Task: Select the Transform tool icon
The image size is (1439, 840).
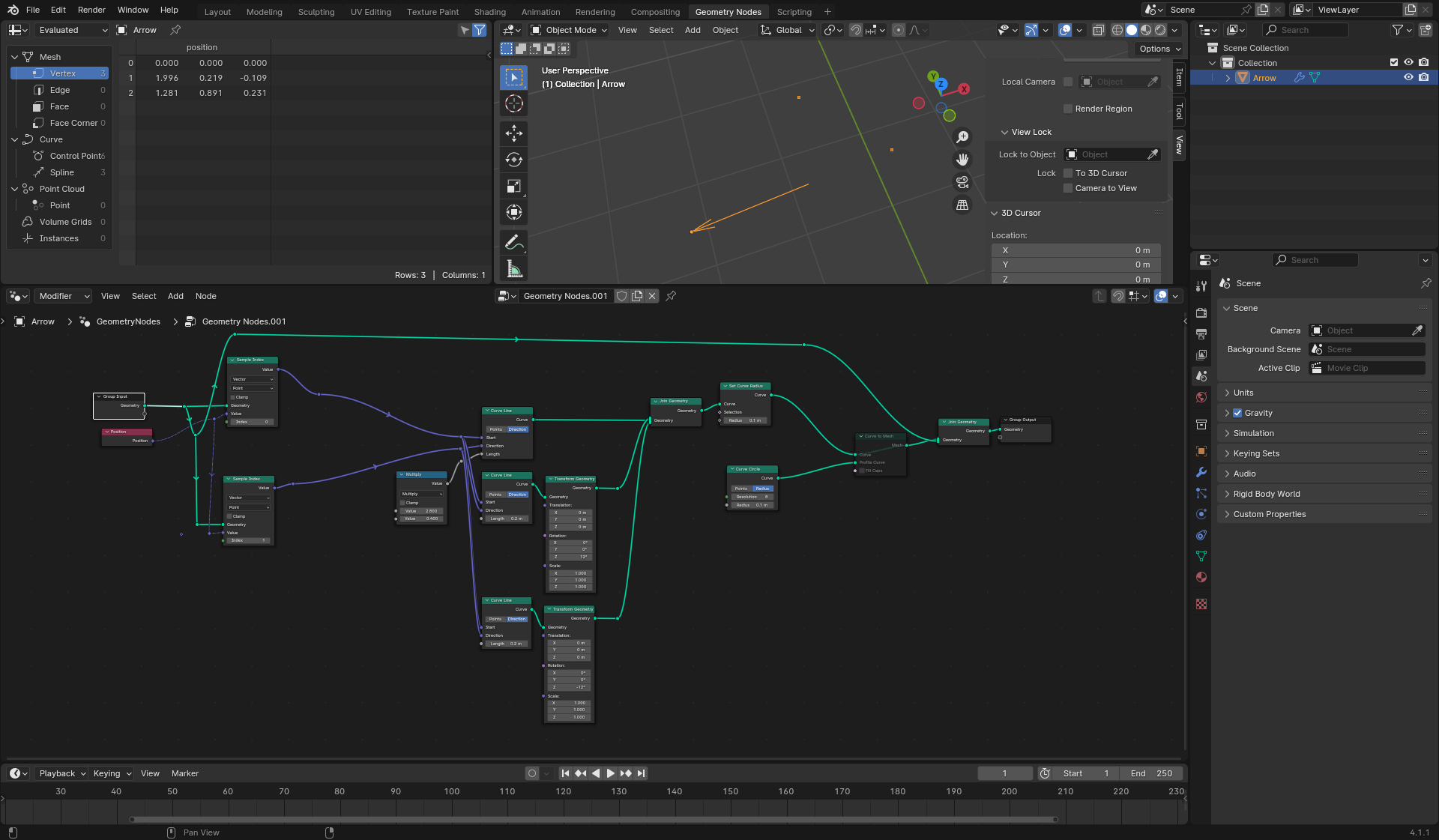Action: click(x=514, y=211)
